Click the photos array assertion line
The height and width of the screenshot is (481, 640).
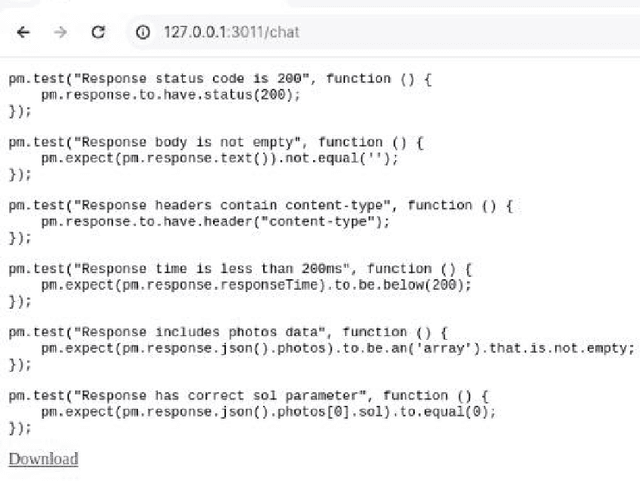[337, 348]
